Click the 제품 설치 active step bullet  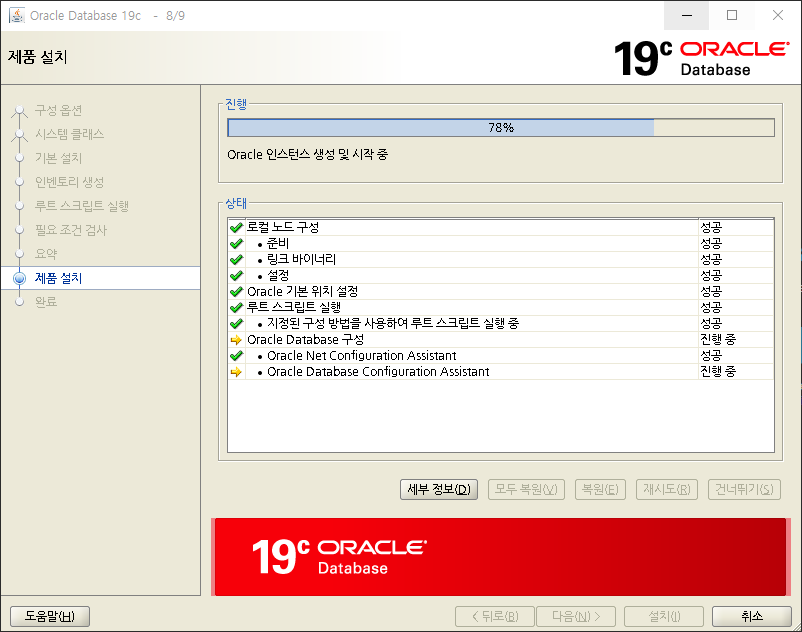point(19,278)
